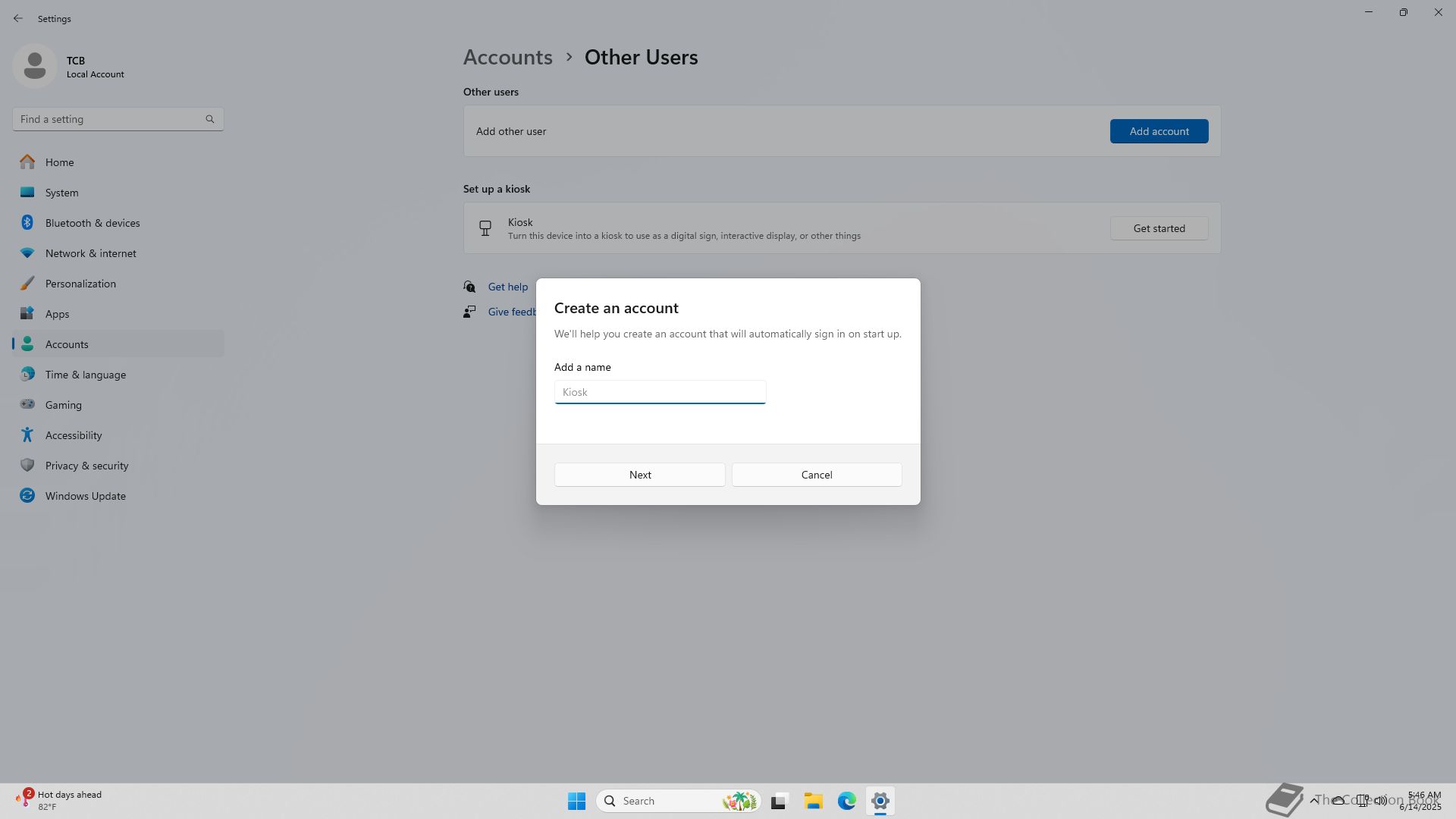Image resolution: width=1456 pixels, height=819 pixels.
Task: Click the Find a setting search box
Action: tap(110, 119)
